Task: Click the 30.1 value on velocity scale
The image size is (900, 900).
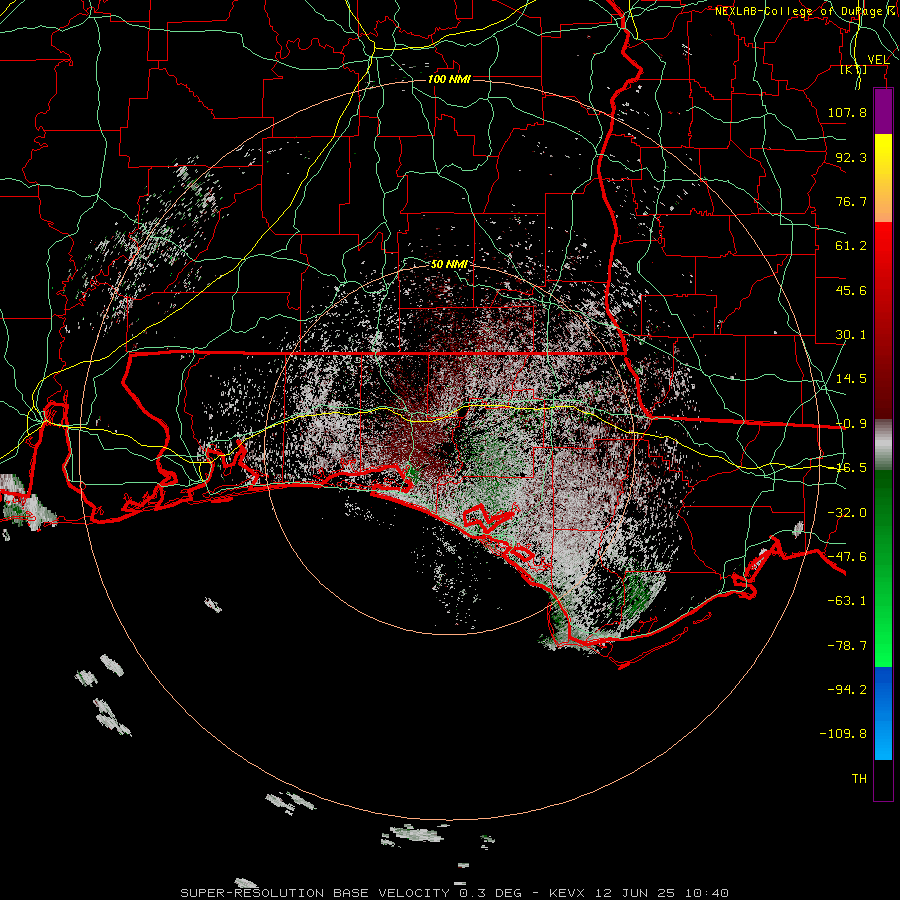Action: [x=851, y=335]
